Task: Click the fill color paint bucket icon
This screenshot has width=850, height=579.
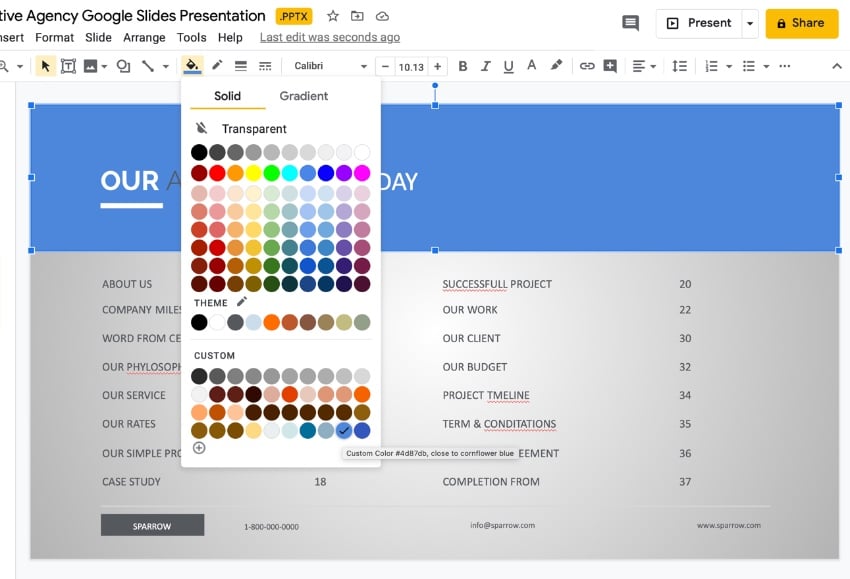Action: point(192,66)
